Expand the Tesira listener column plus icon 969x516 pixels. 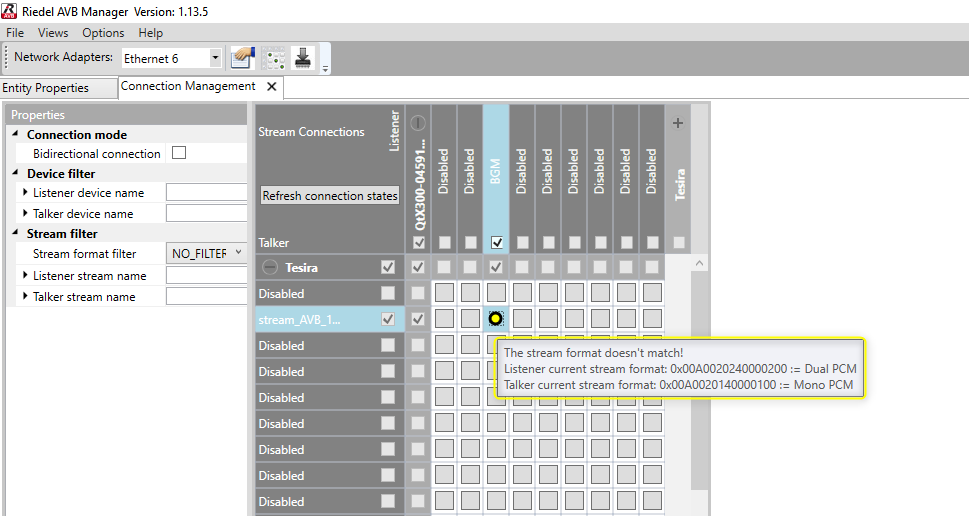click(x=678, y=123)
